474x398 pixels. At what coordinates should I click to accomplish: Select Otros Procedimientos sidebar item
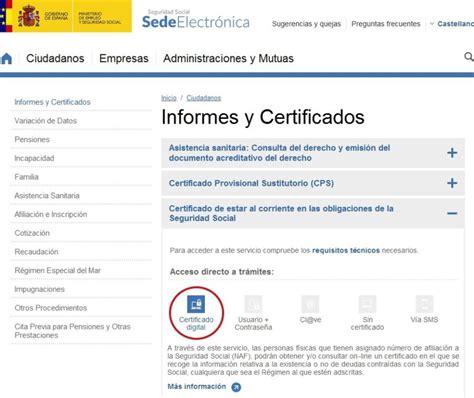point(51,308)
